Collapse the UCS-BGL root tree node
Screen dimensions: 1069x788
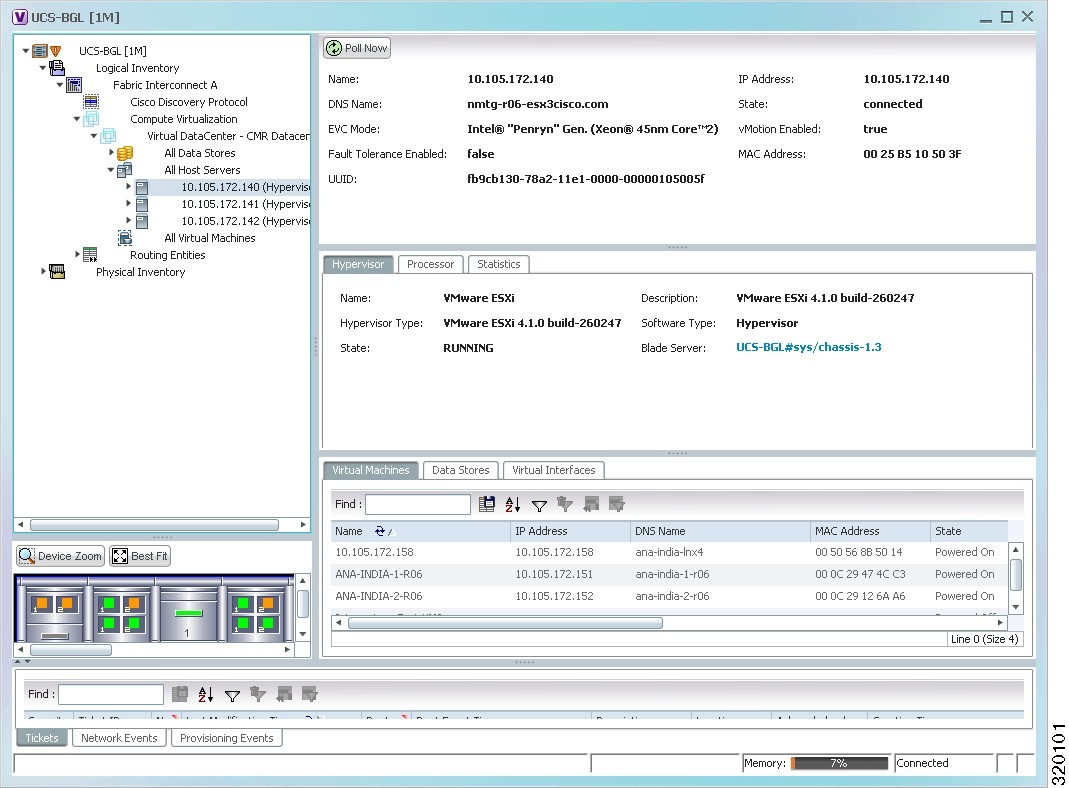click(25, 50)
